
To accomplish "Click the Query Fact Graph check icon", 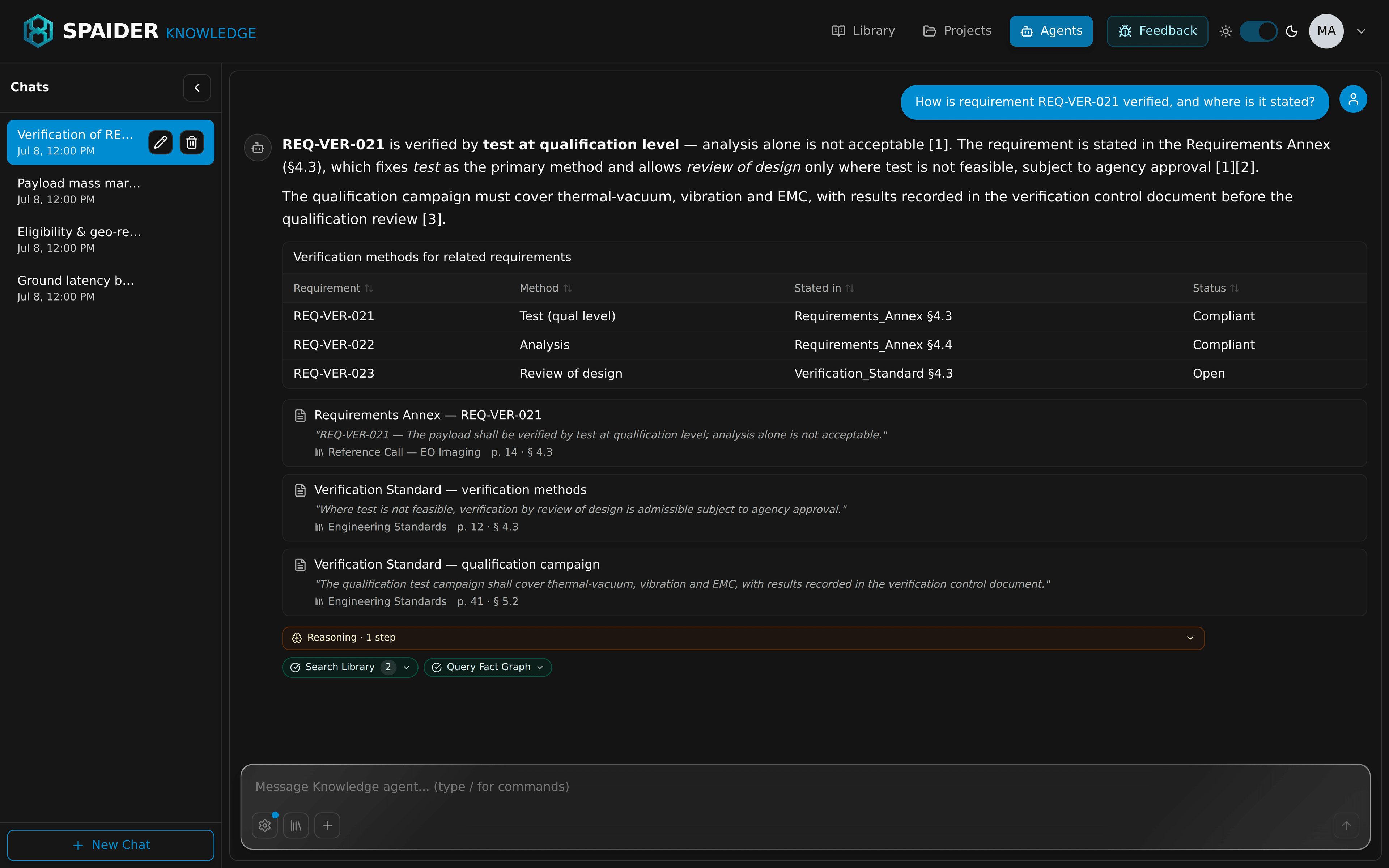I will 437,667.
